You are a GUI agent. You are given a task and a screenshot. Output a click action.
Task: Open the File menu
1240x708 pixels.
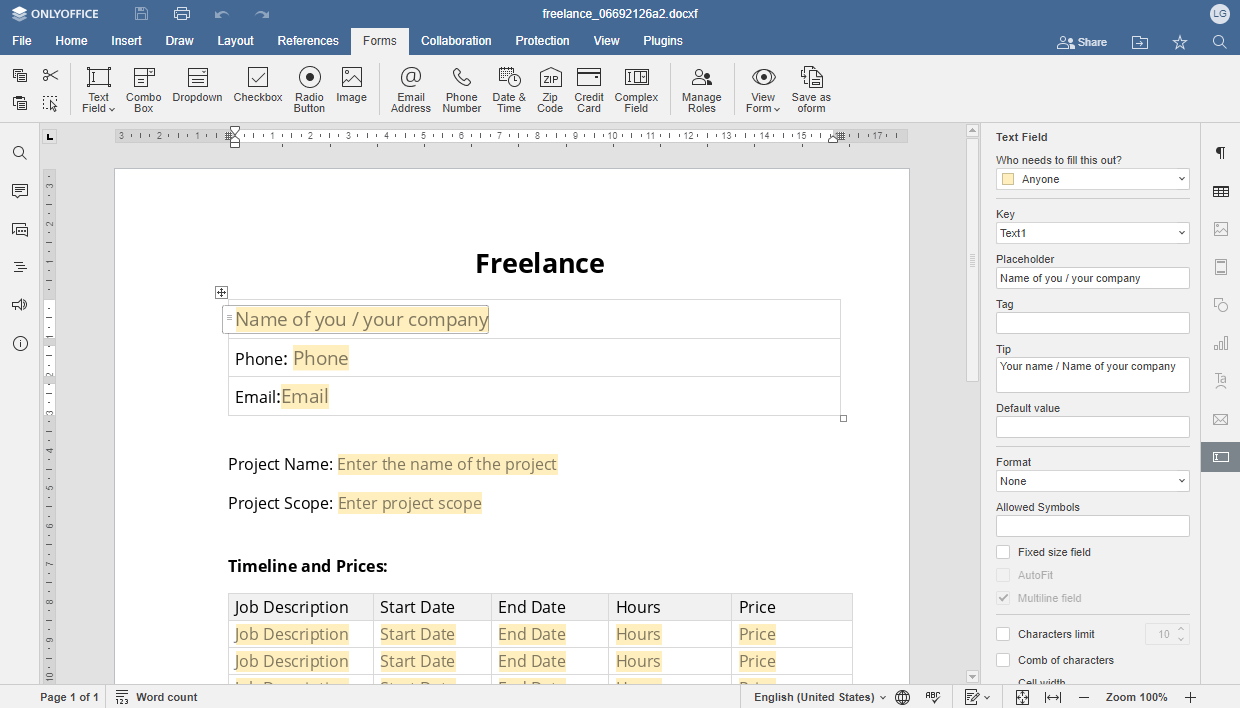coord(22,41)
